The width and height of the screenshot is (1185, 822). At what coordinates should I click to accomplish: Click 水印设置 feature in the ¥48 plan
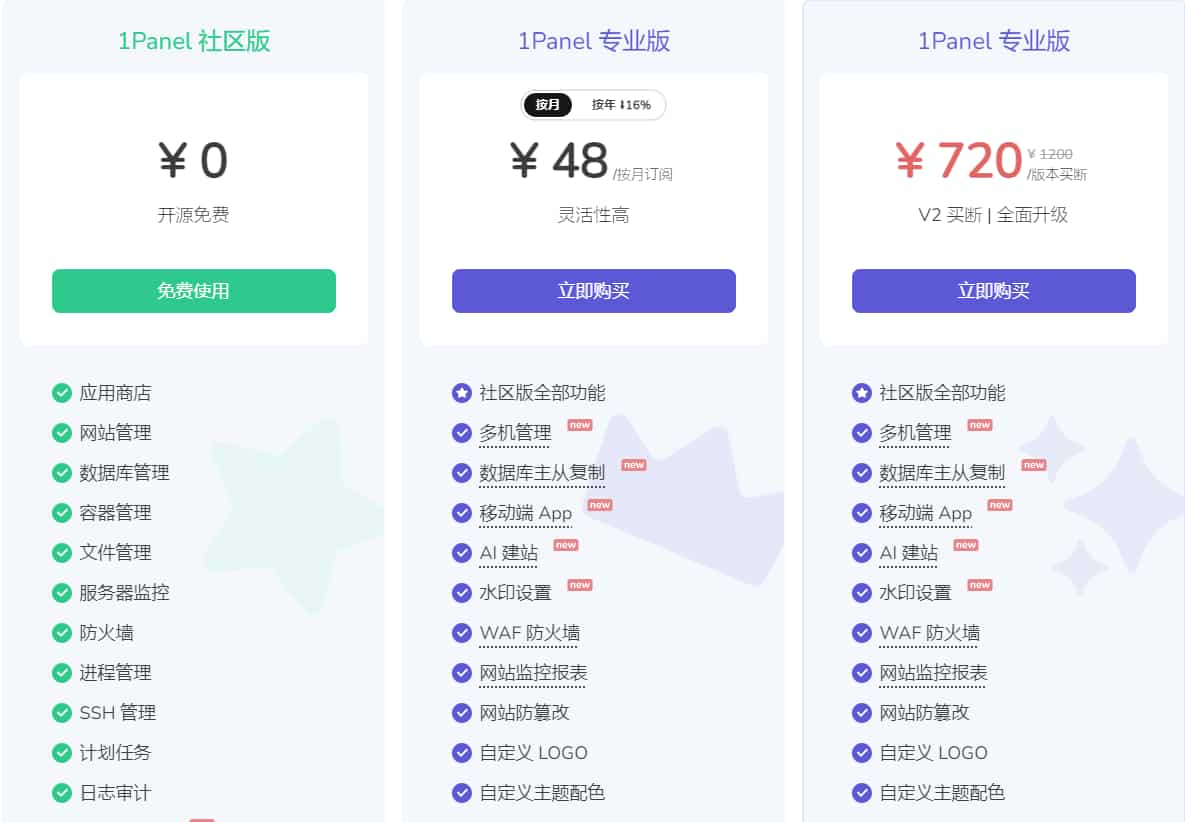click(515, 593)
